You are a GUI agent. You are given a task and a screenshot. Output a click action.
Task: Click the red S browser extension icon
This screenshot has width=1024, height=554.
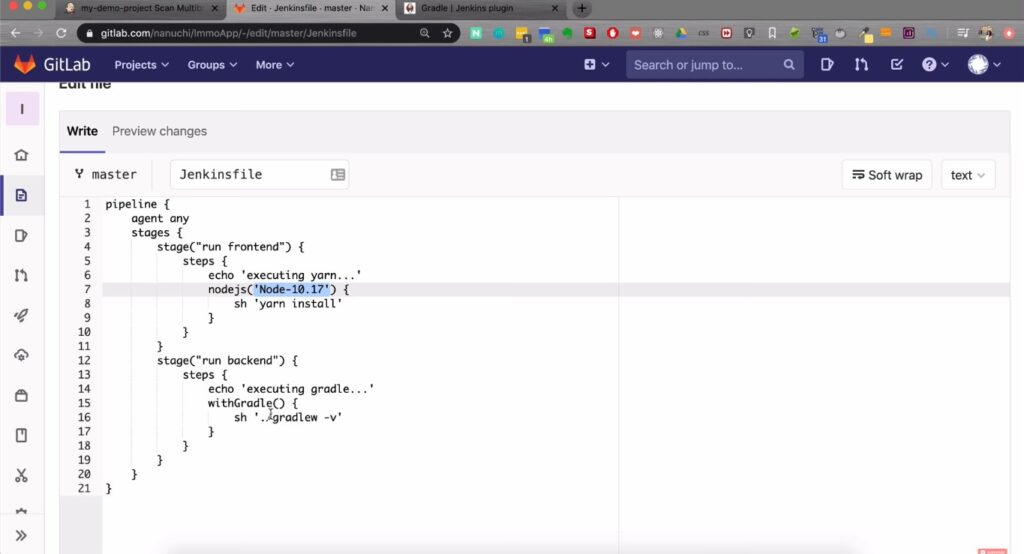pos(590,33)
